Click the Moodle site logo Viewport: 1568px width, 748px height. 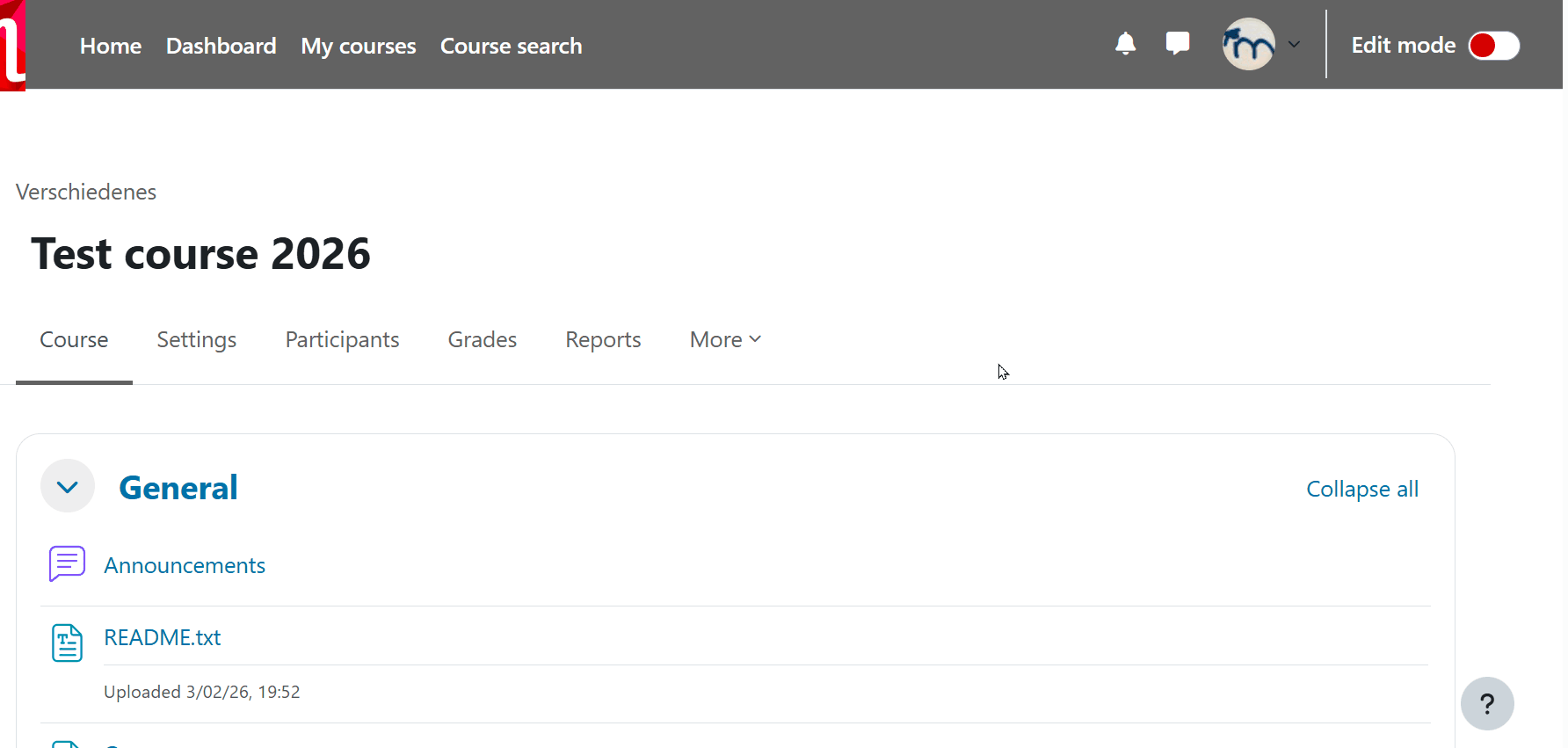point(12,45)
